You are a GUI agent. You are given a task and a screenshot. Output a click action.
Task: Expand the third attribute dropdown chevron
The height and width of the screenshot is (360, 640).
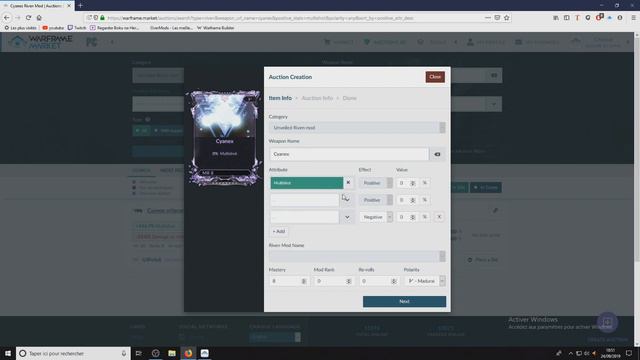347,217
